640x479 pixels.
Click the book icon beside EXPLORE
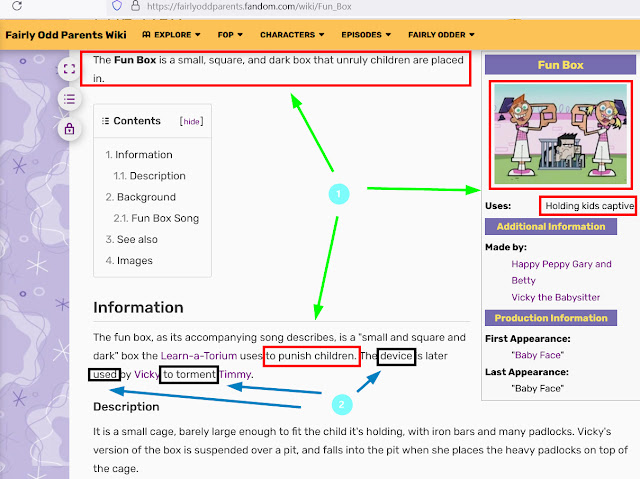146,35
